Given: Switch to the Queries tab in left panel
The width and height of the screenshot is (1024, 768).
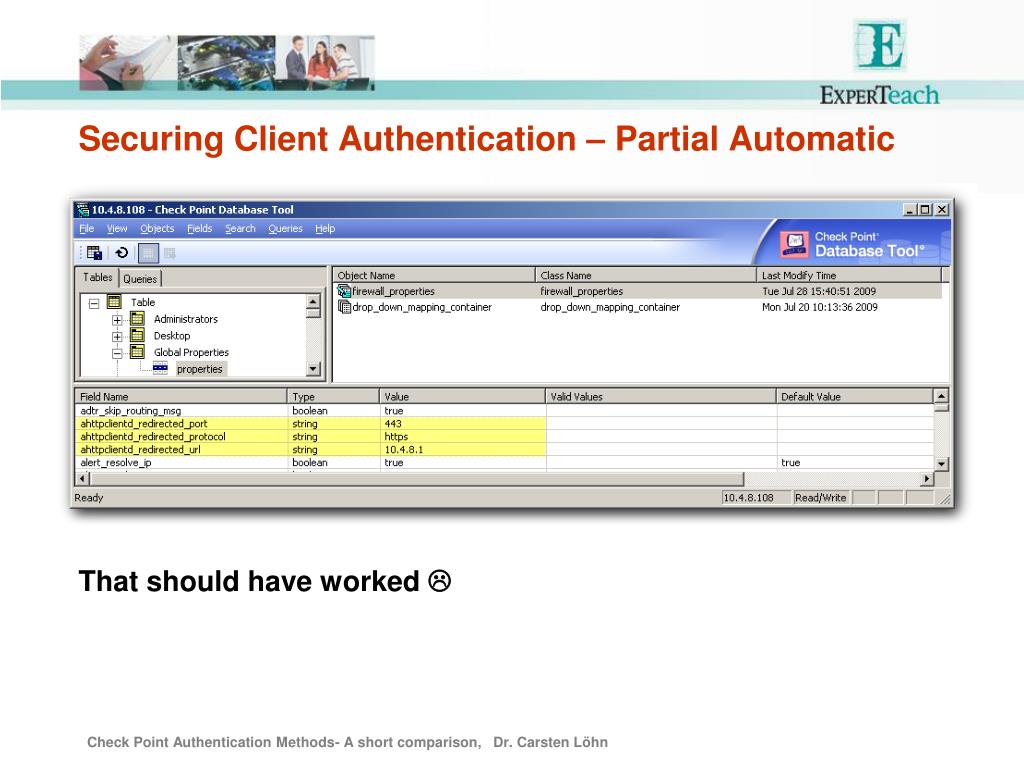Looking at the screenshot, I should click(x=140, y=279).
